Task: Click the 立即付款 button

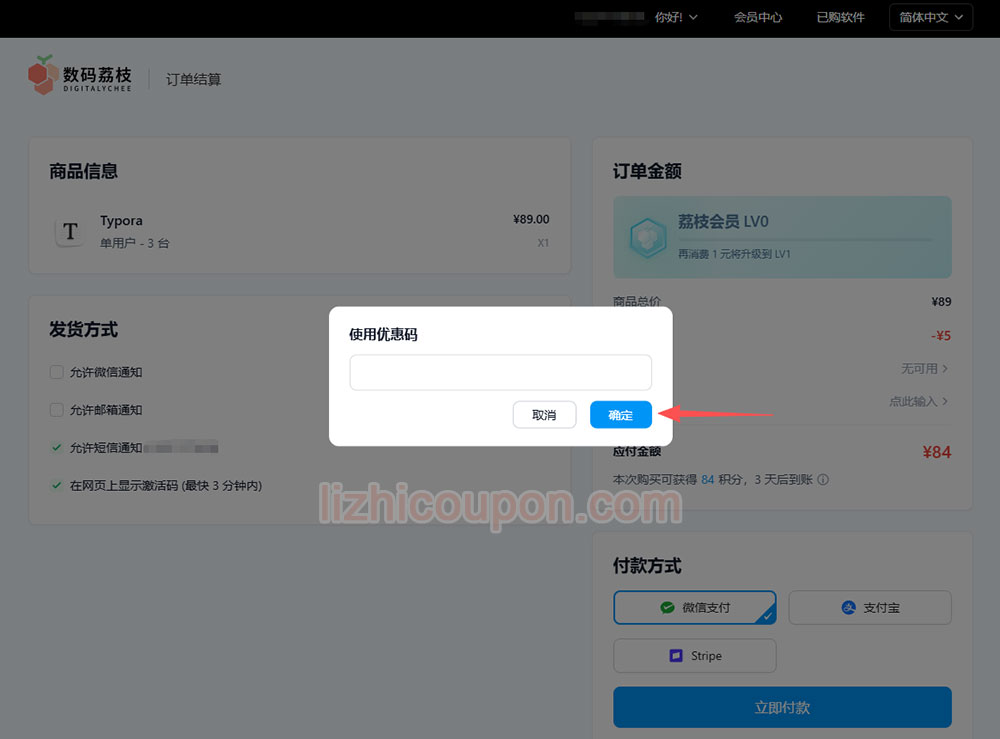Action: [782, 707]
